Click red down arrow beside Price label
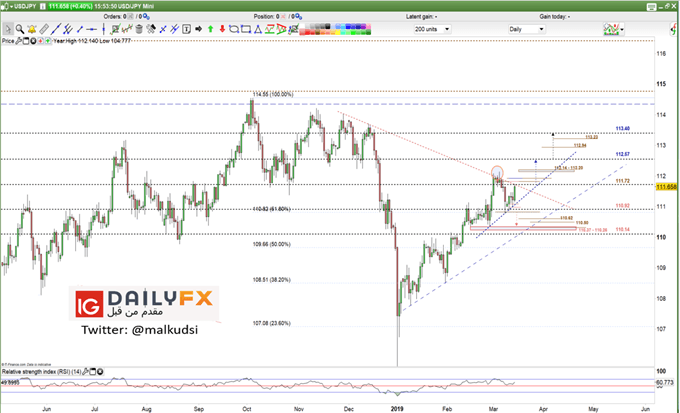This screenshot has height=413, width=680. click(40, 41)
